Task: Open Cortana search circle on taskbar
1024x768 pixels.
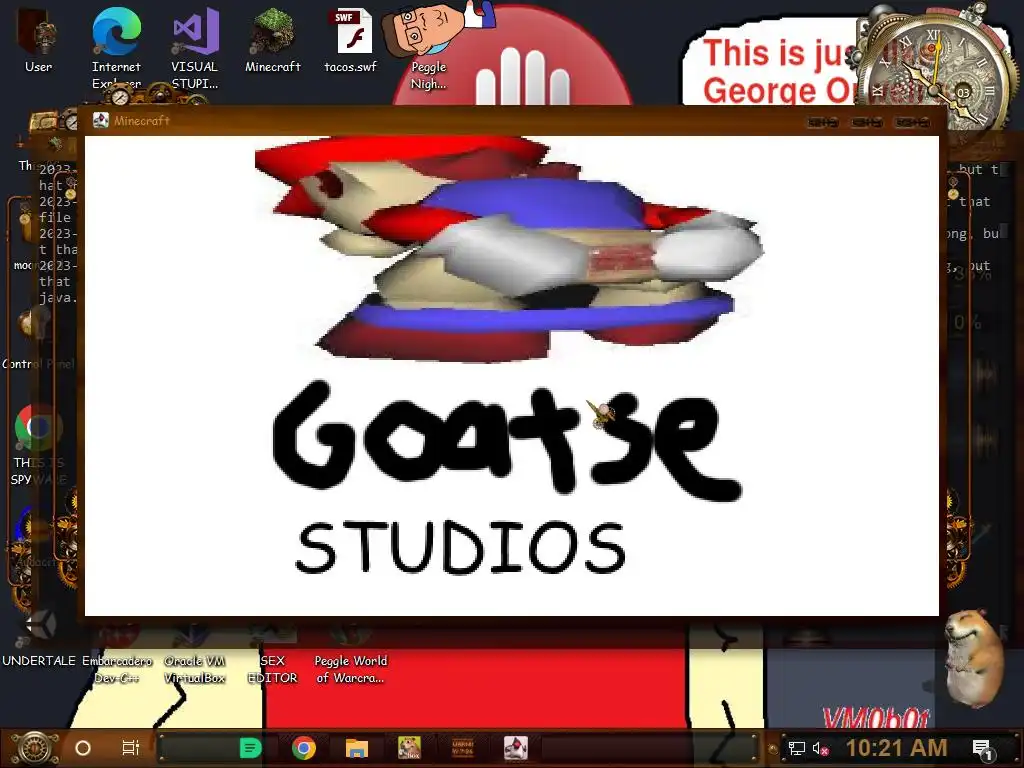Action: [83, 748]
